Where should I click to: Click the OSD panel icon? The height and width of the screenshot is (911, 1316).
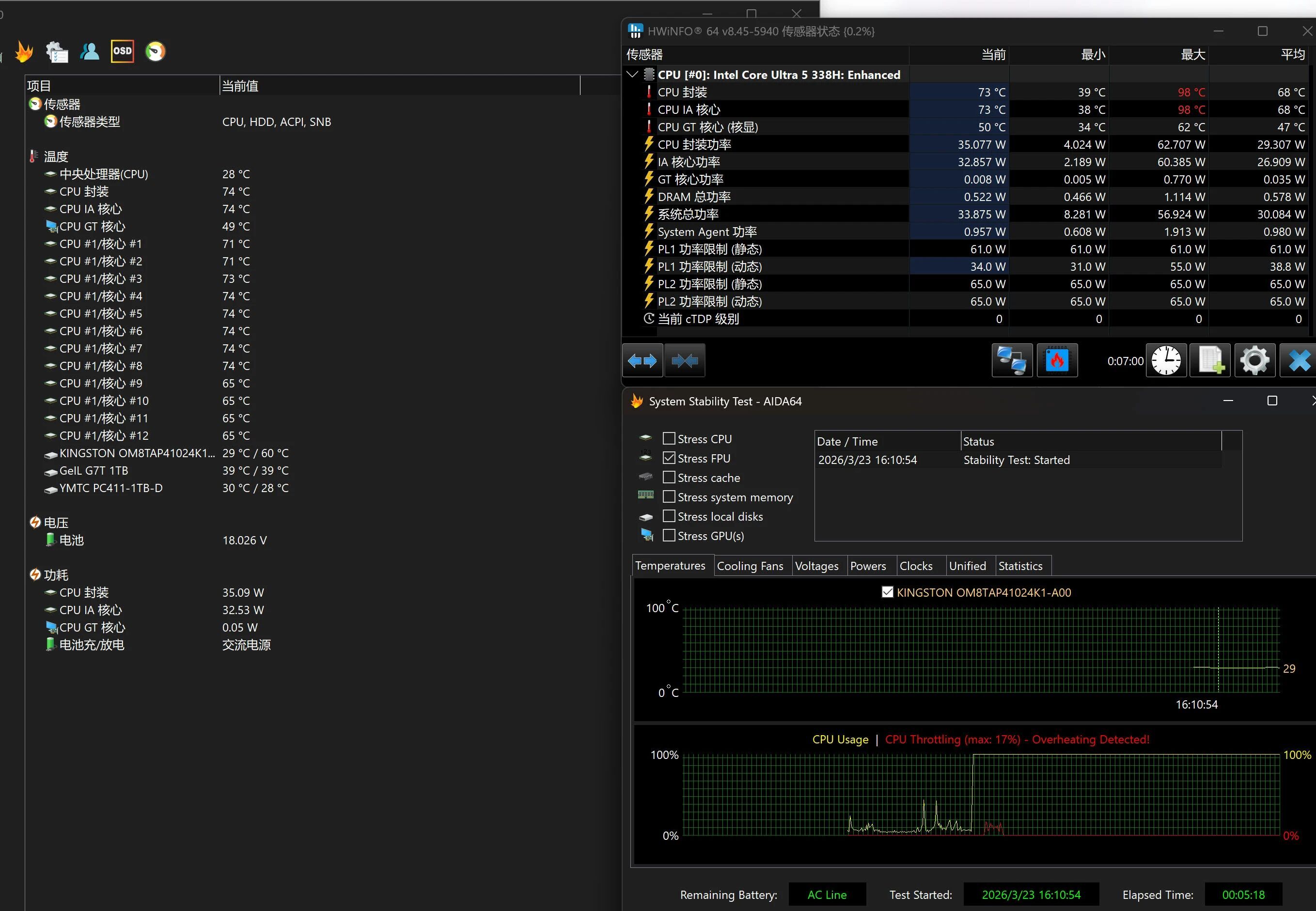click(122, 51)
